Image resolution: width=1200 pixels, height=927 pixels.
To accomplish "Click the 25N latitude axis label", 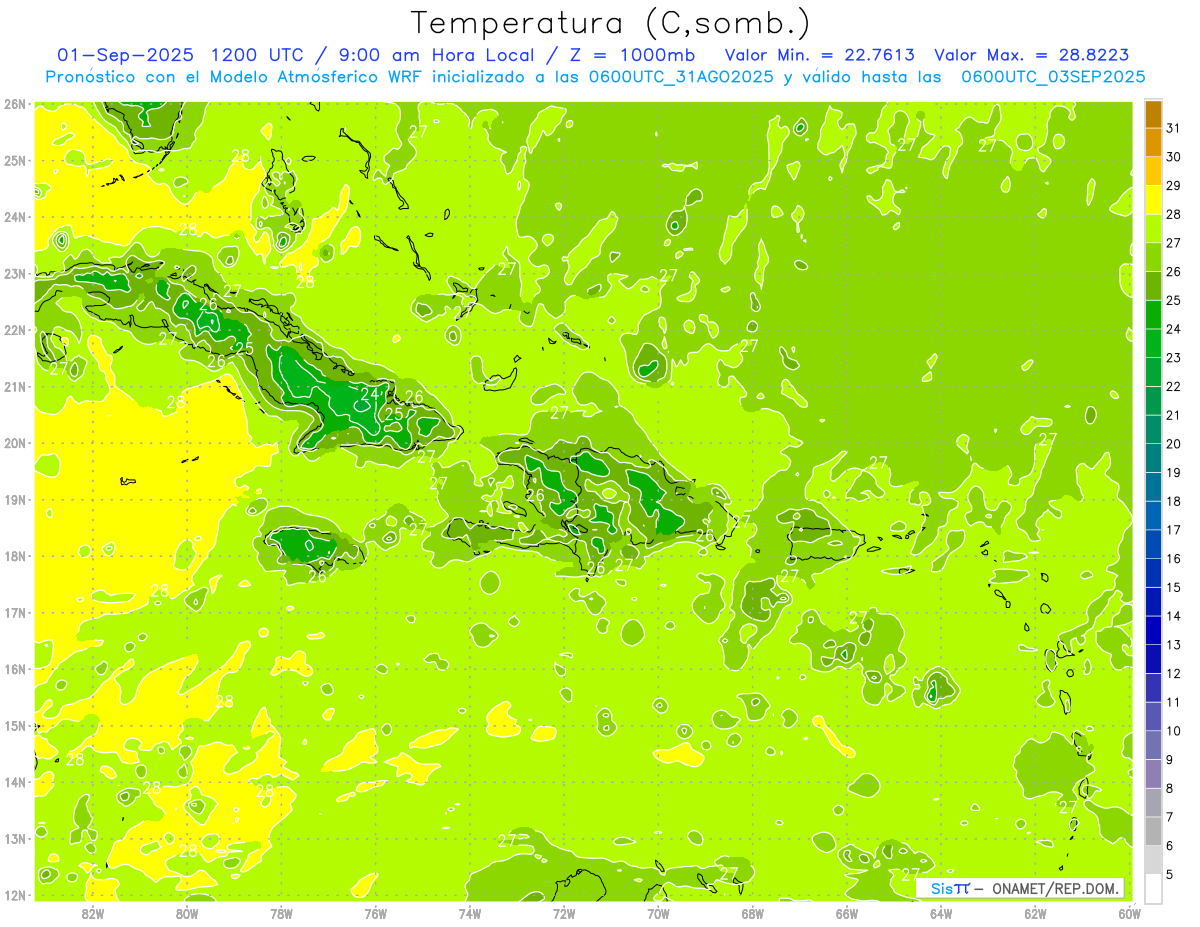I will click(x=15, y=160).
